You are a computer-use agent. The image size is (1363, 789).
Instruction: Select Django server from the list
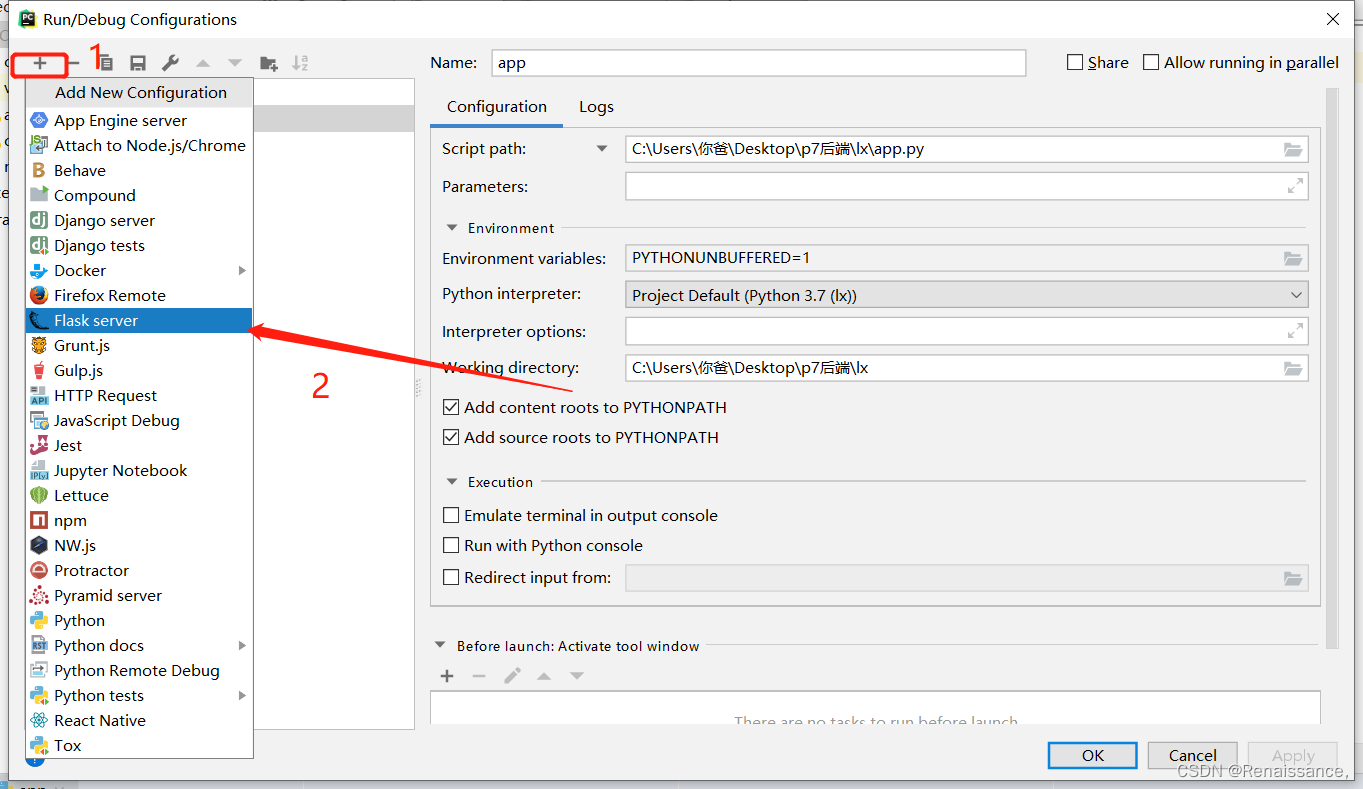pos(139,220)
